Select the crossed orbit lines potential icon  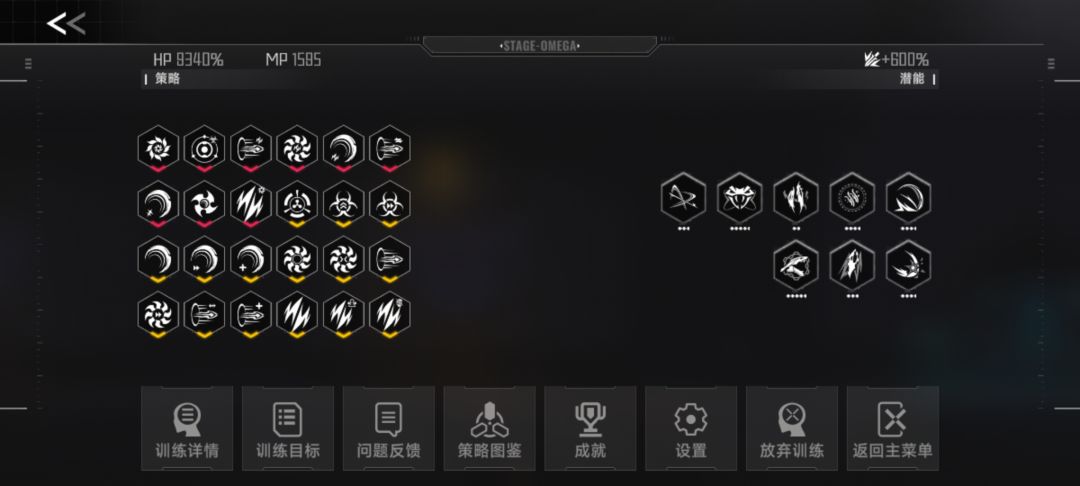[x=683, y=198]
